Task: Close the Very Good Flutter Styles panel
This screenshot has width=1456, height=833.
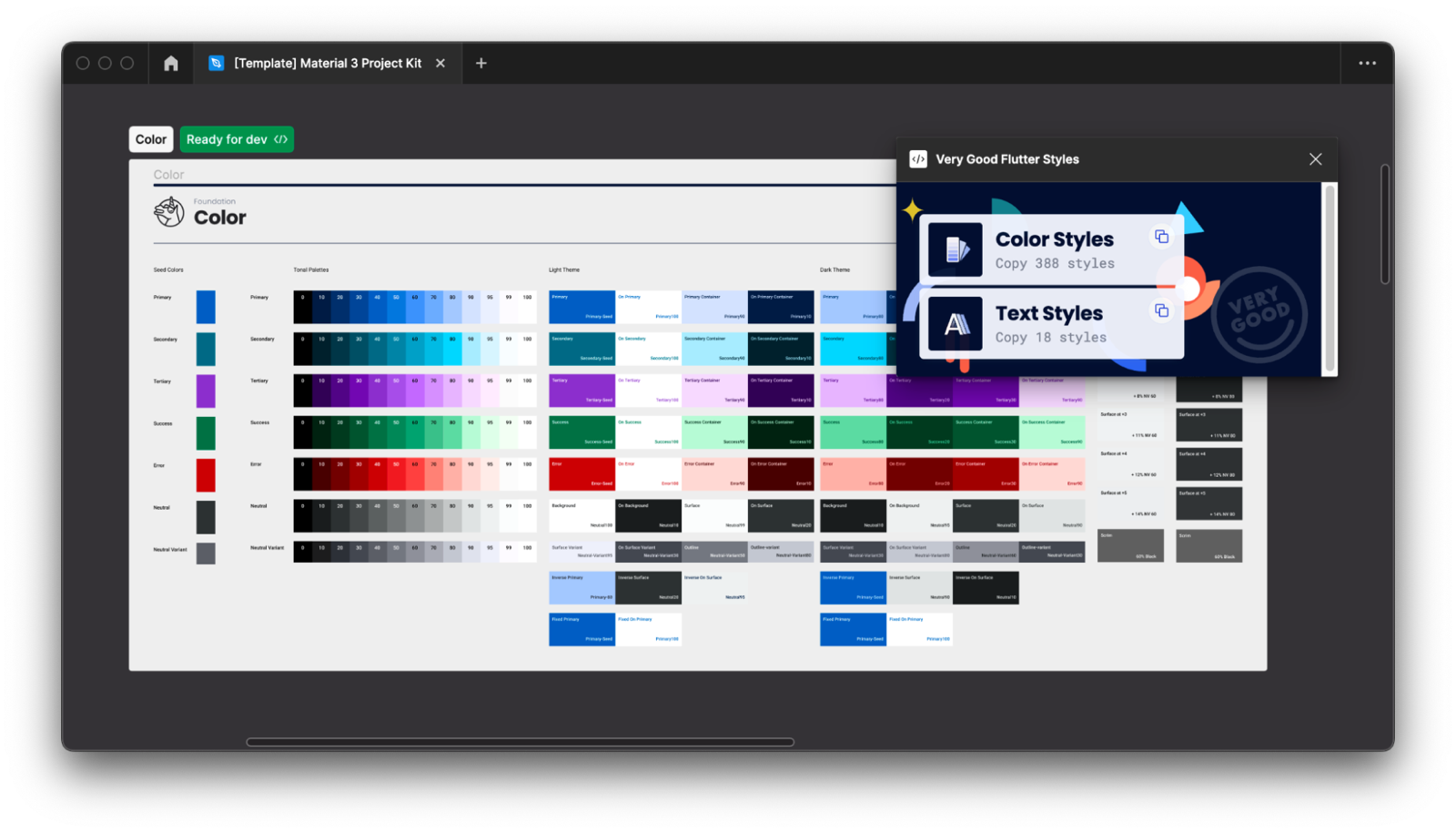Action: click(1315, 159)
